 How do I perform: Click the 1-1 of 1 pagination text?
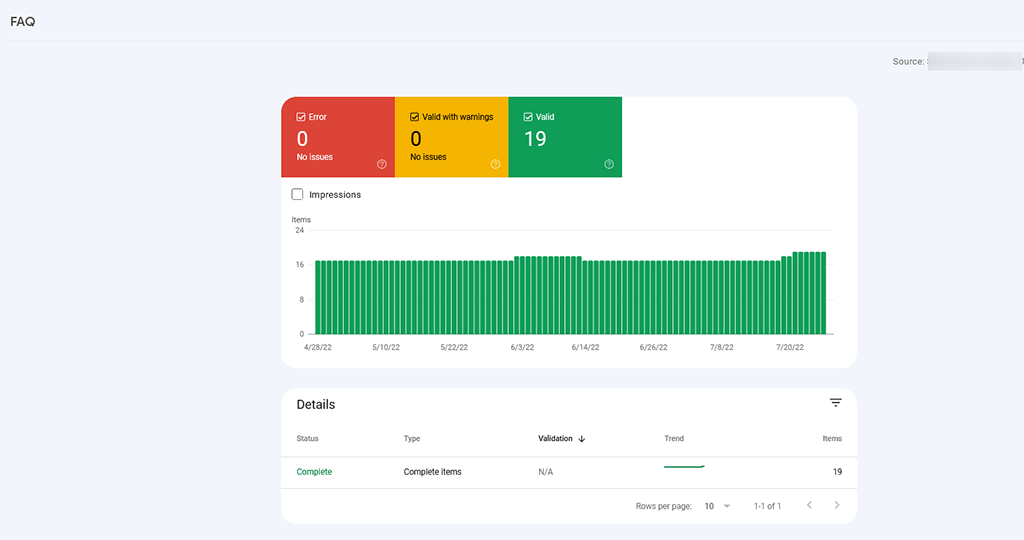[767, 506]
